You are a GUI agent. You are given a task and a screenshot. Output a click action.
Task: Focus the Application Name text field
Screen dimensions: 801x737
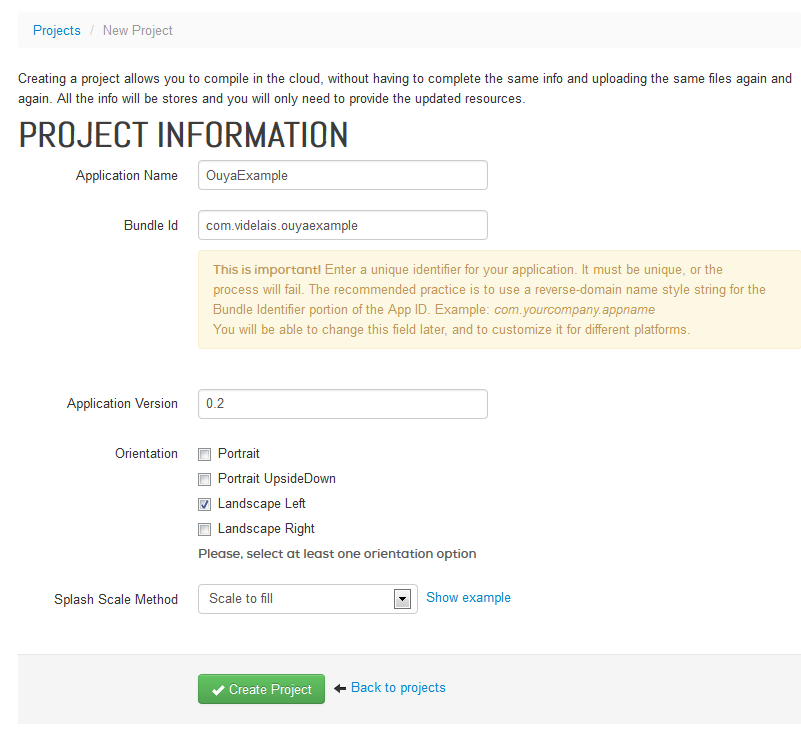[x=342, y=175]
